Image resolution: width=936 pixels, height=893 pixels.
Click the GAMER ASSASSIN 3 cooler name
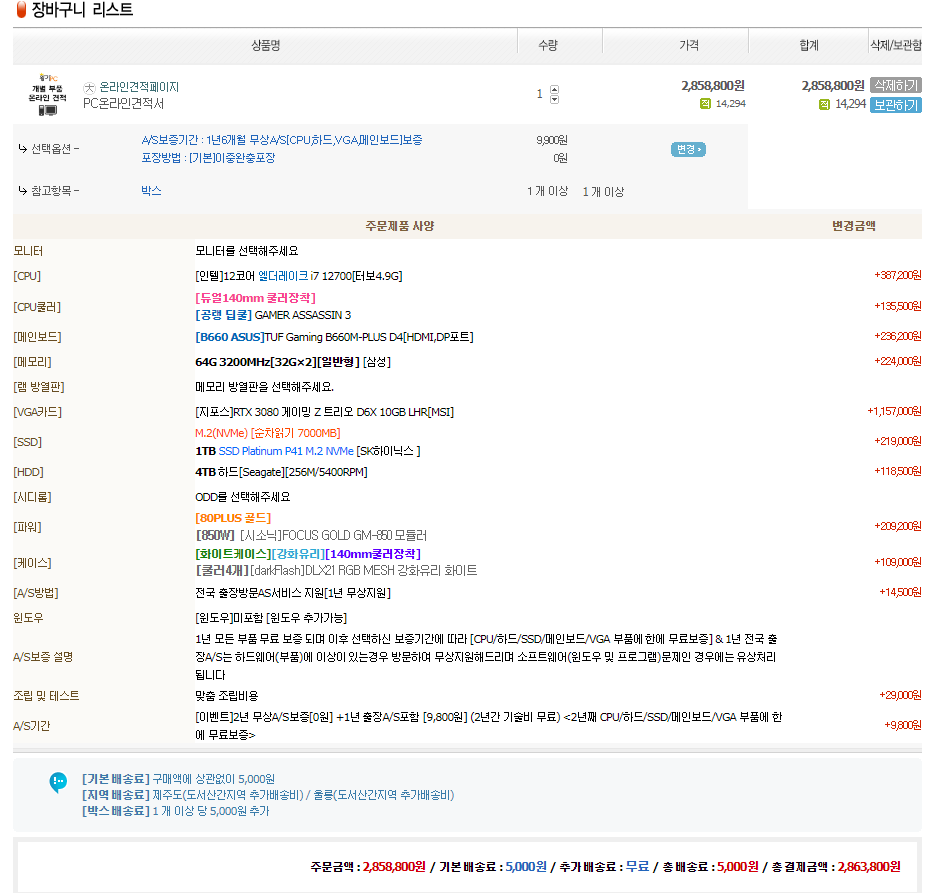coord(303,315)
